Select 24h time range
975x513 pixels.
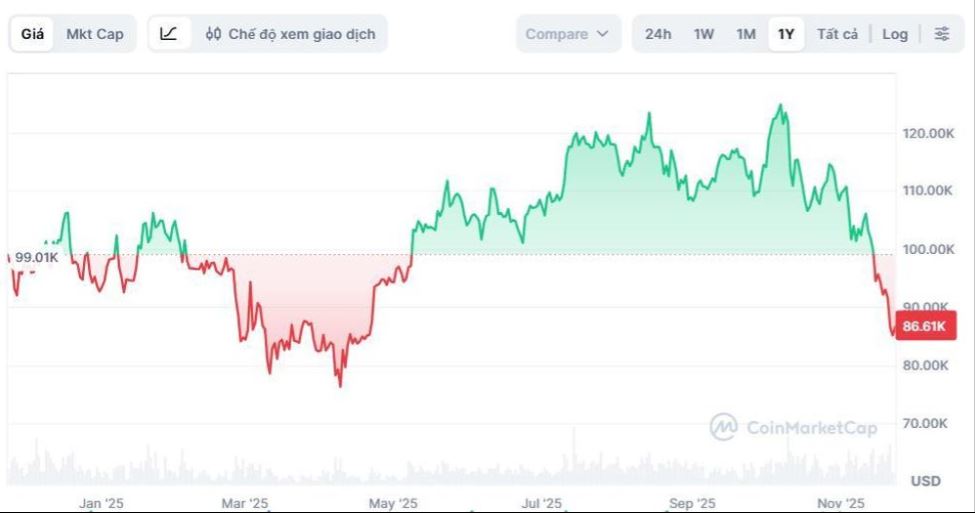[658, 34]
